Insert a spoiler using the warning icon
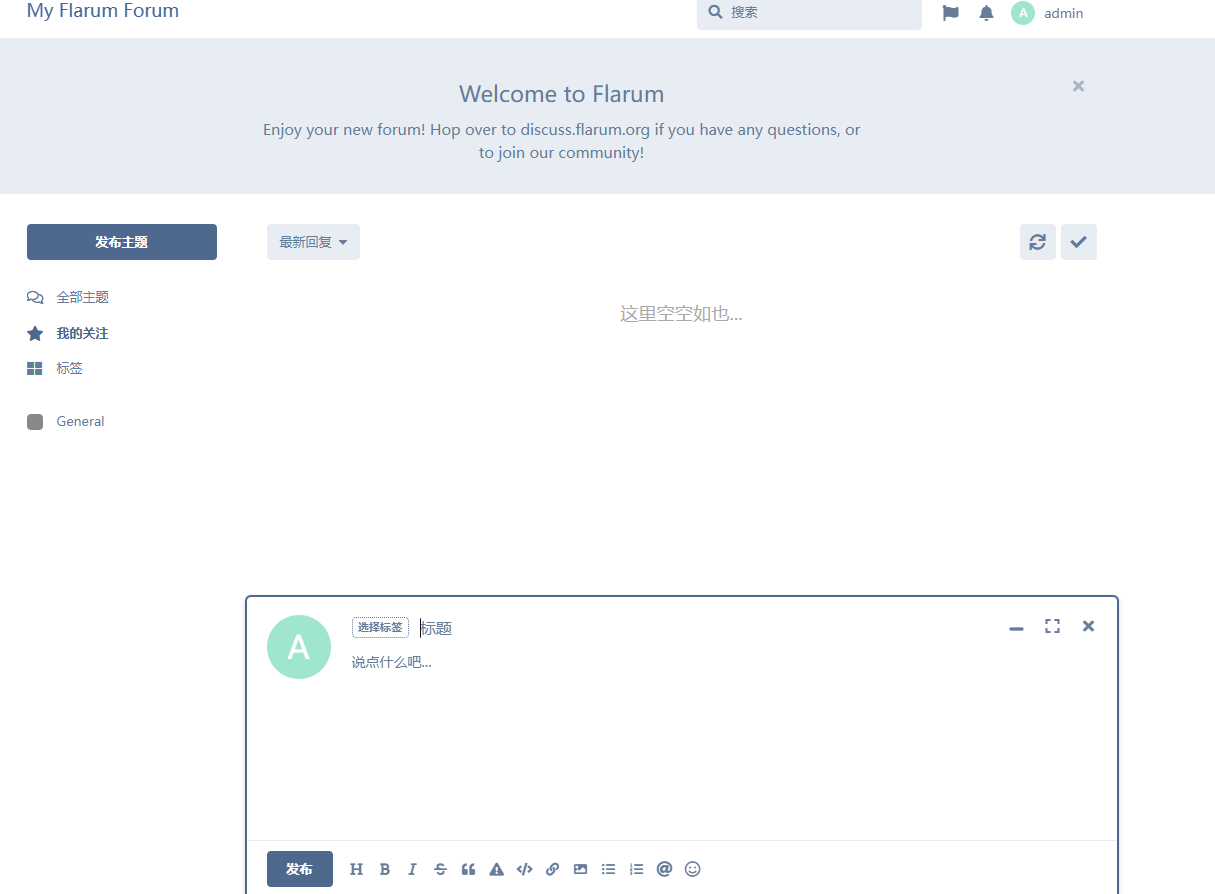 [x=496, y=869]
